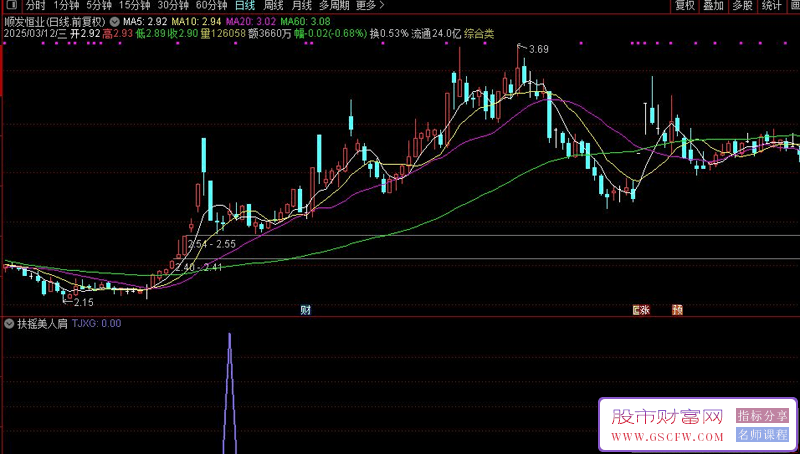Select the 30分钟 period tab
Screen dimensions: 800x454
(173, 6)
